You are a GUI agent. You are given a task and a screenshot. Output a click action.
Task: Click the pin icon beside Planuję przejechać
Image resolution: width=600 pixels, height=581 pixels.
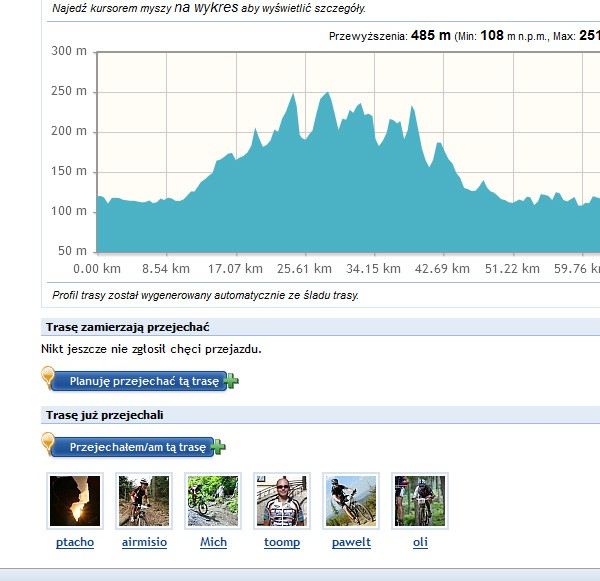click(x=48, y=377)
